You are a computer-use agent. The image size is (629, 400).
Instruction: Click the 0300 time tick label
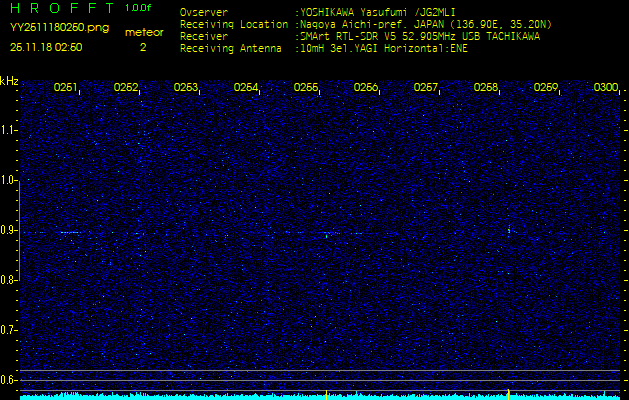605,87
